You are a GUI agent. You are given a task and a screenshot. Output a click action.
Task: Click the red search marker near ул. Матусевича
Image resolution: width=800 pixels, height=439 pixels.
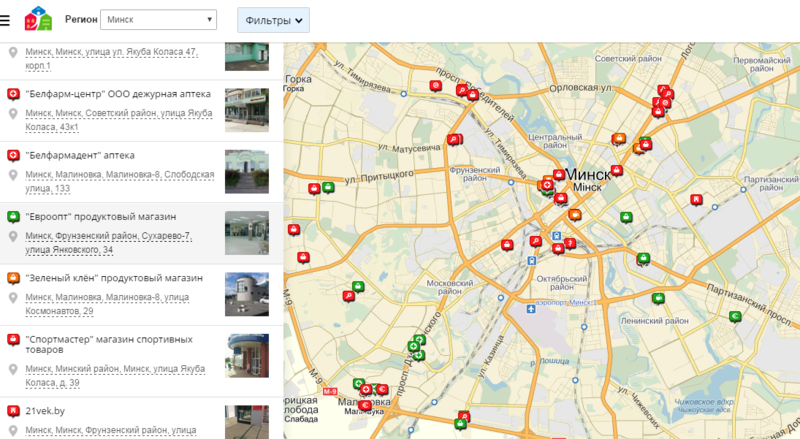coord(454,139)
